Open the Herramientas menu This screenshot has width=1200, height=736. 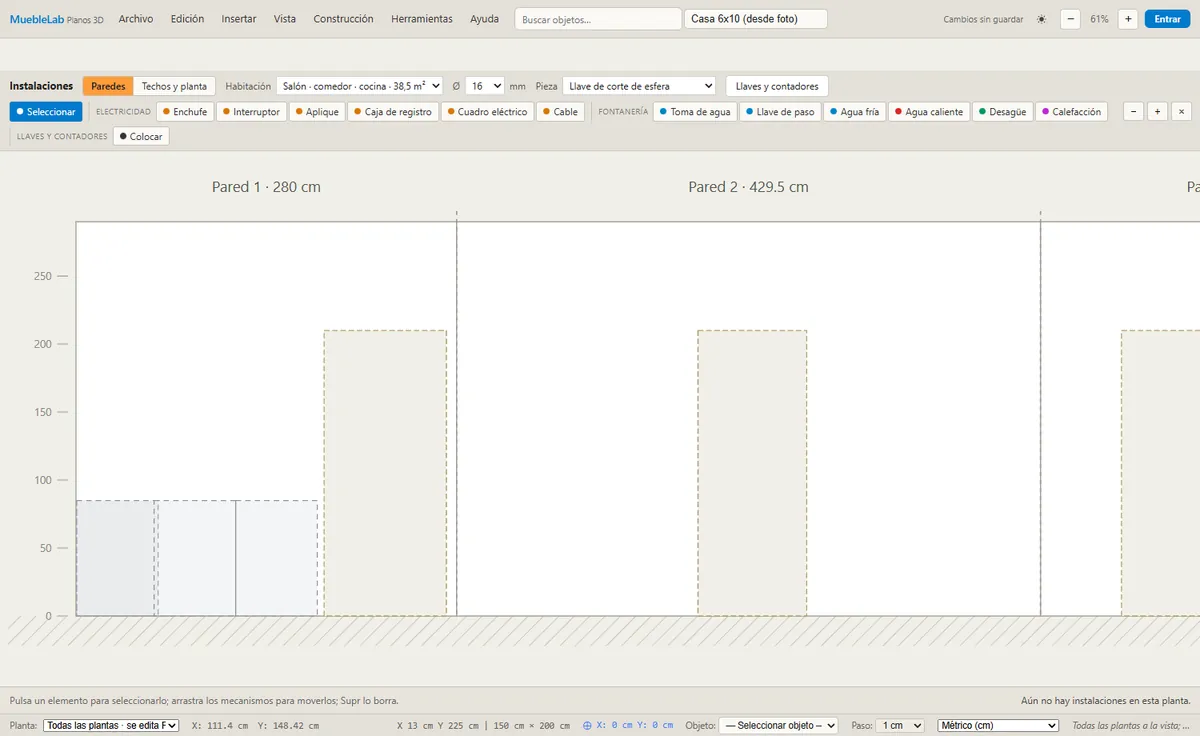click(x=422, y=19)
